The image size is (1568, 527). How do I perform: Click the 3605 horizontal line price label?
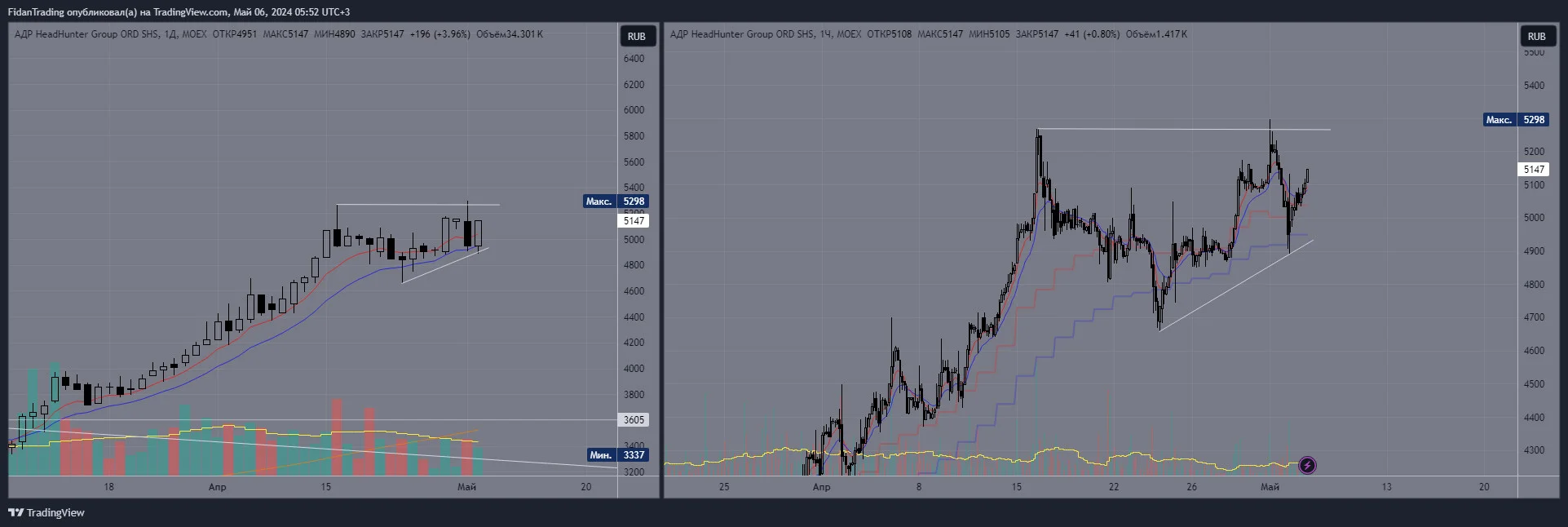pos(634,420)
